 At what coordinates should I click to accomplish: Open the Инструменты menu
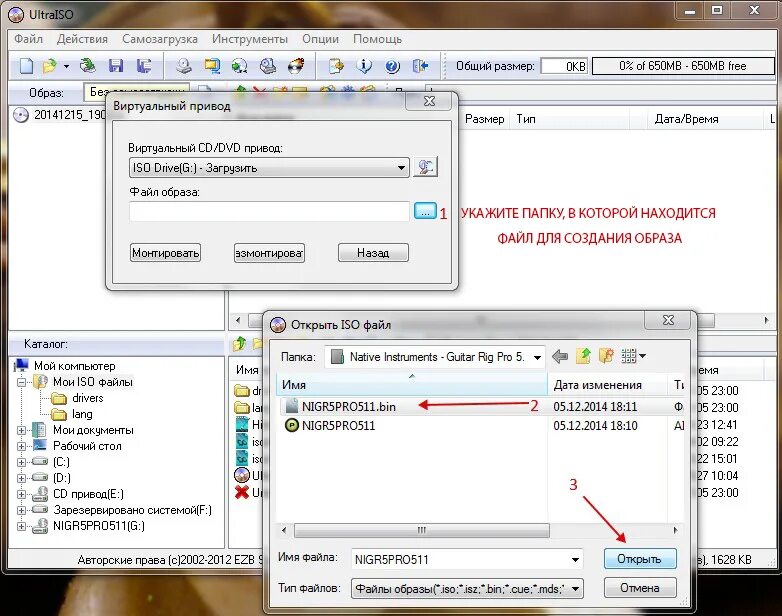(249, 39)
